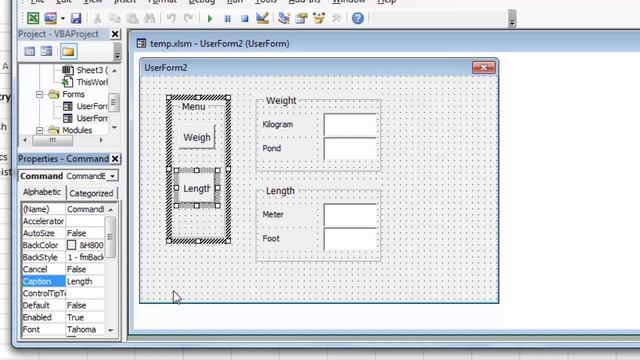Click project tree scroll right arrow
Viewport: 640px width, 360px height.
[x=101, y=140]
